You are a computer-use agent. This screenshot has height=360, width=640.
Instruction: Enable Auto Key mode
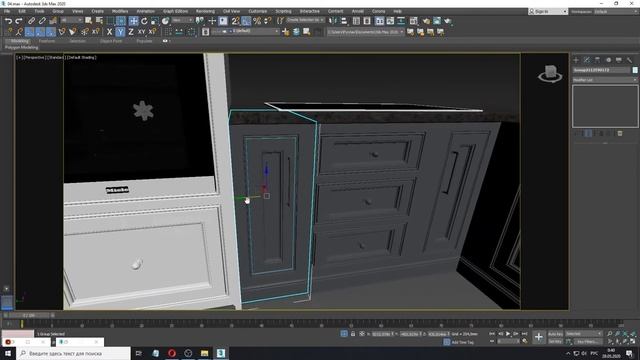(x=555, y=334)
